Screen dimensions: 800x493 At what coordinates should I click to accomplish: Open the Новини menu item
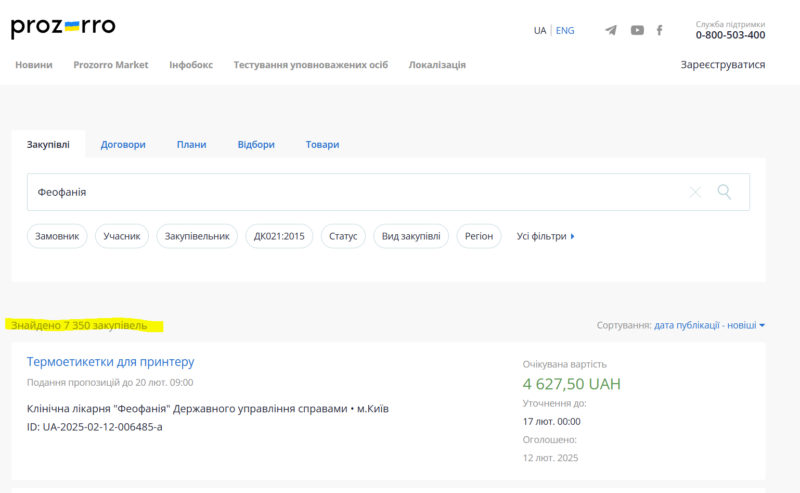[x=34, y=65]
